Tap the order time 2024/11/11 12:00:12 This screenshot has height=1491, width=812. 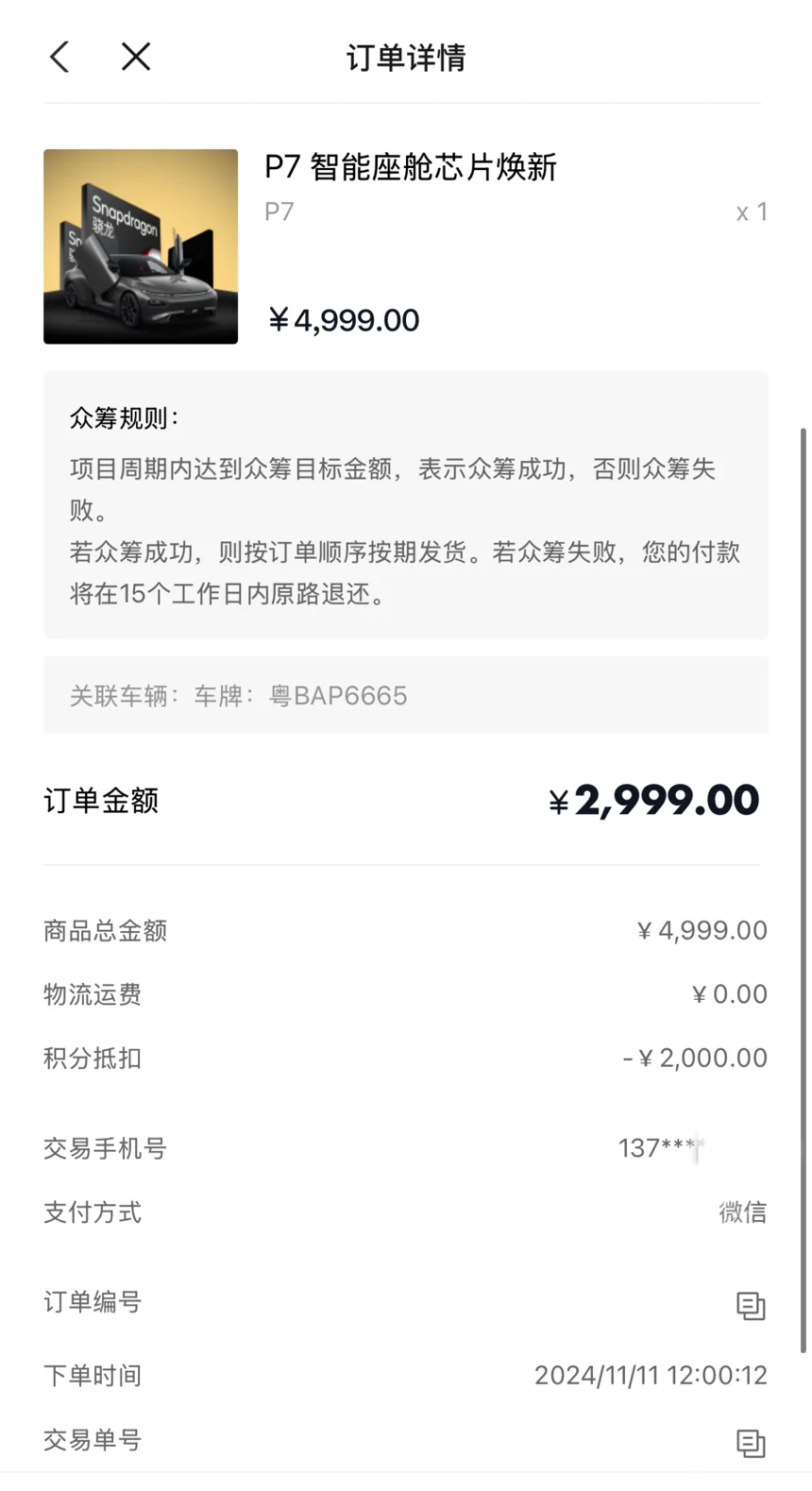coord(651,1376)
